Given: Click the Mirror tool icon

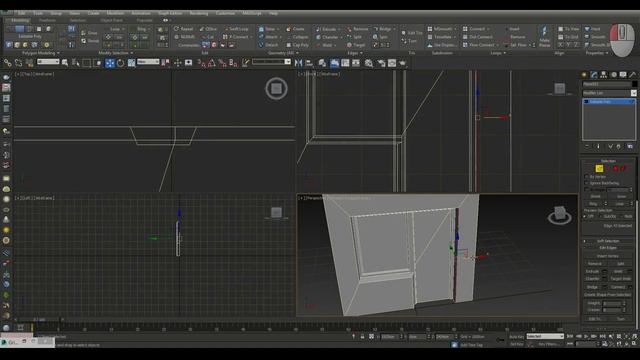Looking at the screenshot, I should coord(298,63).
